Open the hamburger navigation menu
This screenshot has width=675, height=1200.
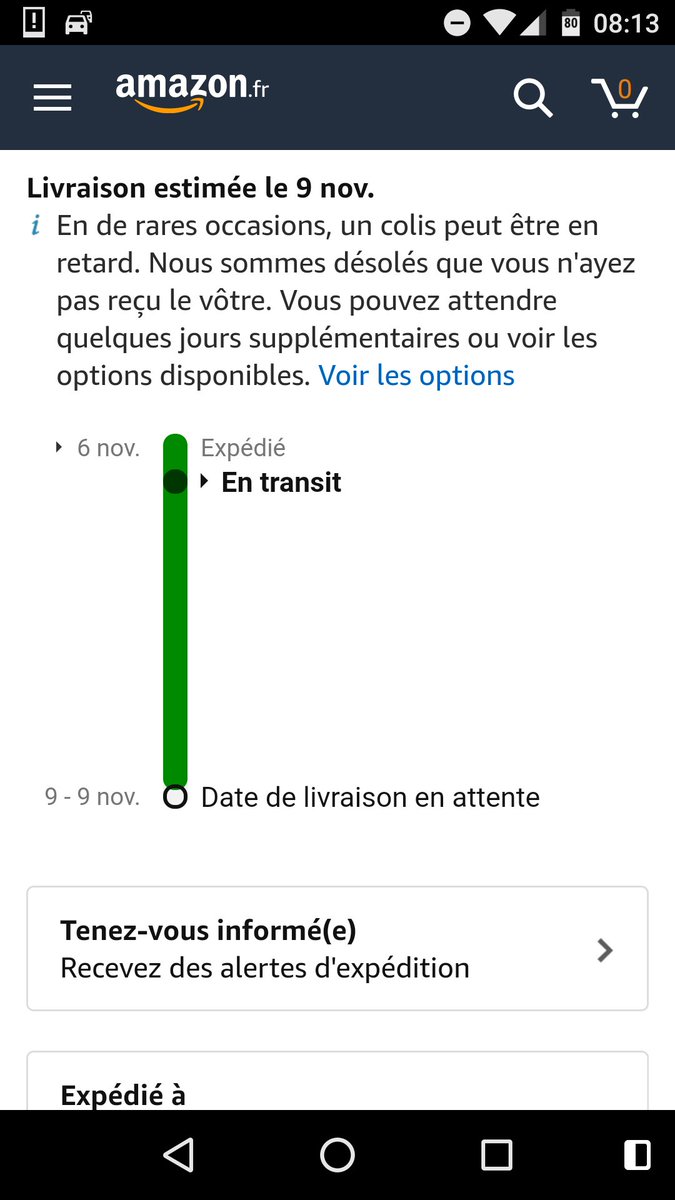click(52, 98)
